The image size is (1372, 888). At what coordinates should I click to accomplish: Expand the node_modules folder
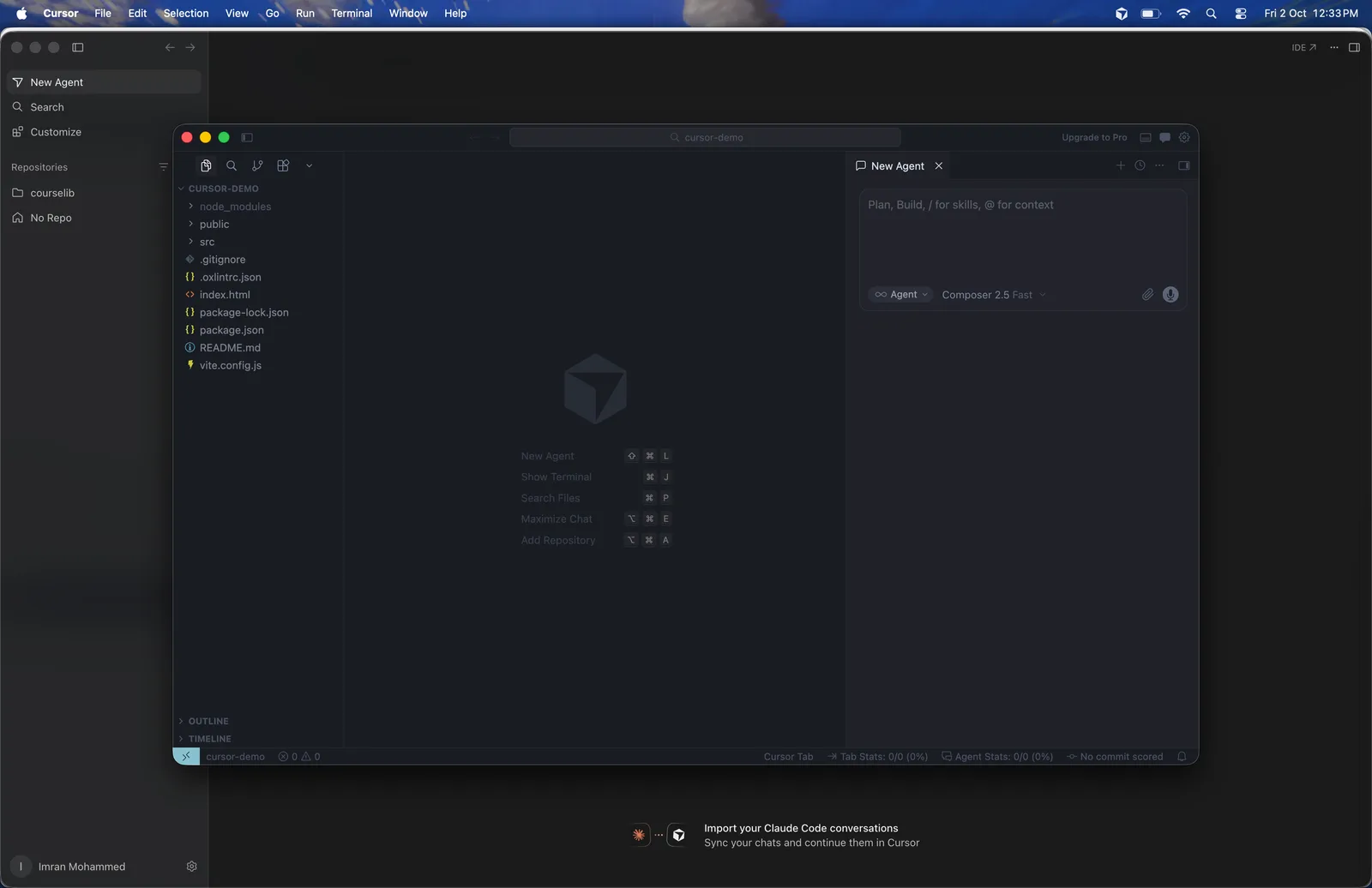pos(258,207)
